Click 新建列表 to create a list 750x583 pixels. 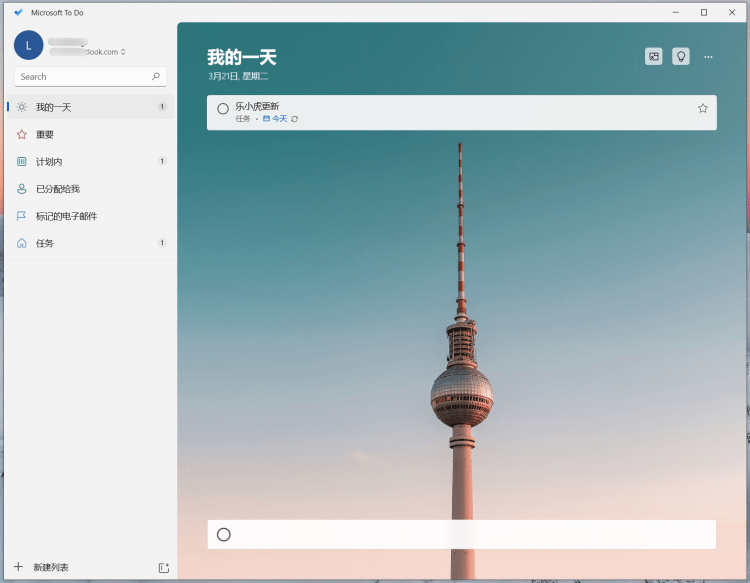[51, 567]
